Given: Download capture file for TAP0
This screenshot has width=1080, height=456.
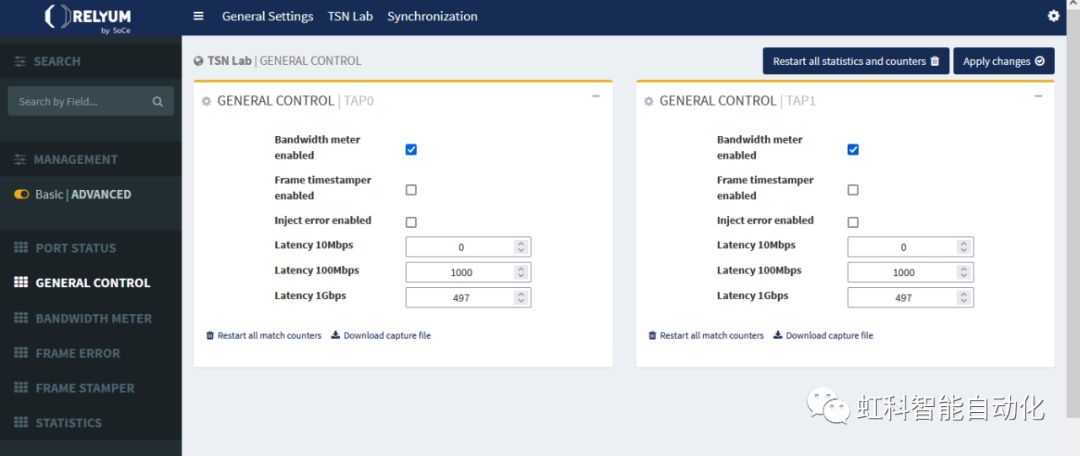Looking at the screenshot, I should click(x=381, y=335).
